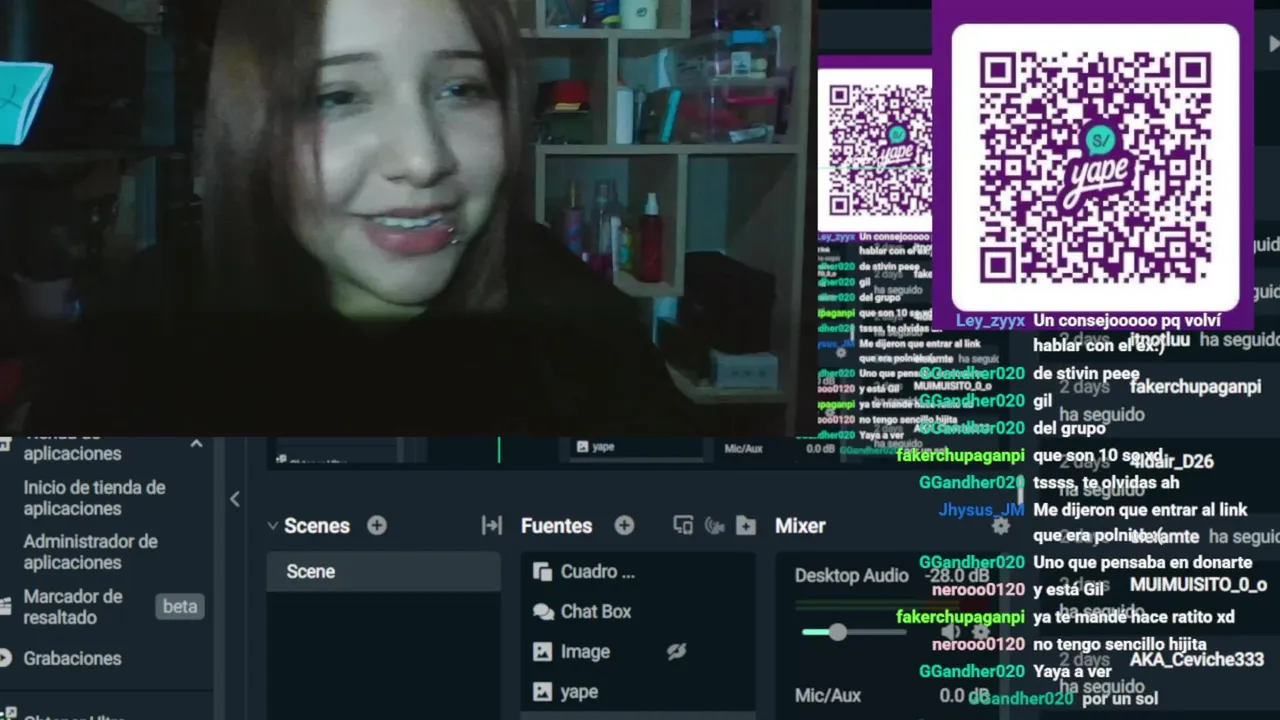
Task: Click follower name MUIMUISITO_0_o
Action: (1198, 585)
